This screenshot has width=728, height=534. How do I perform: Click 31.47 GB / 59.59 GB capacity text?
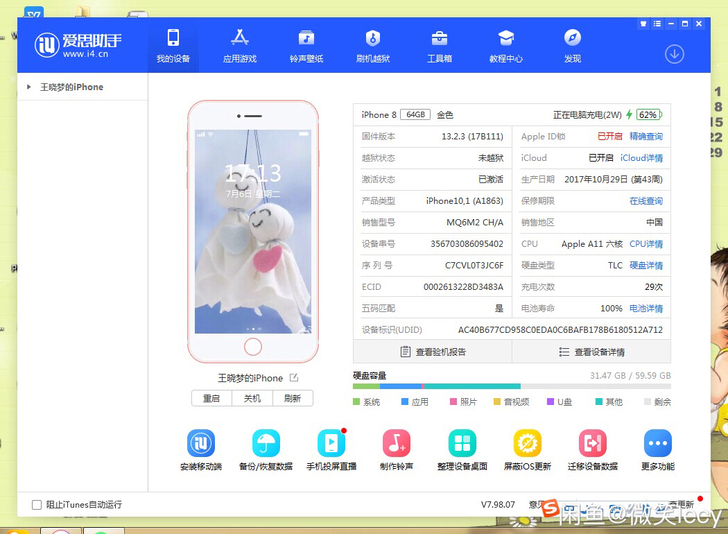click(x=630, y=375)
